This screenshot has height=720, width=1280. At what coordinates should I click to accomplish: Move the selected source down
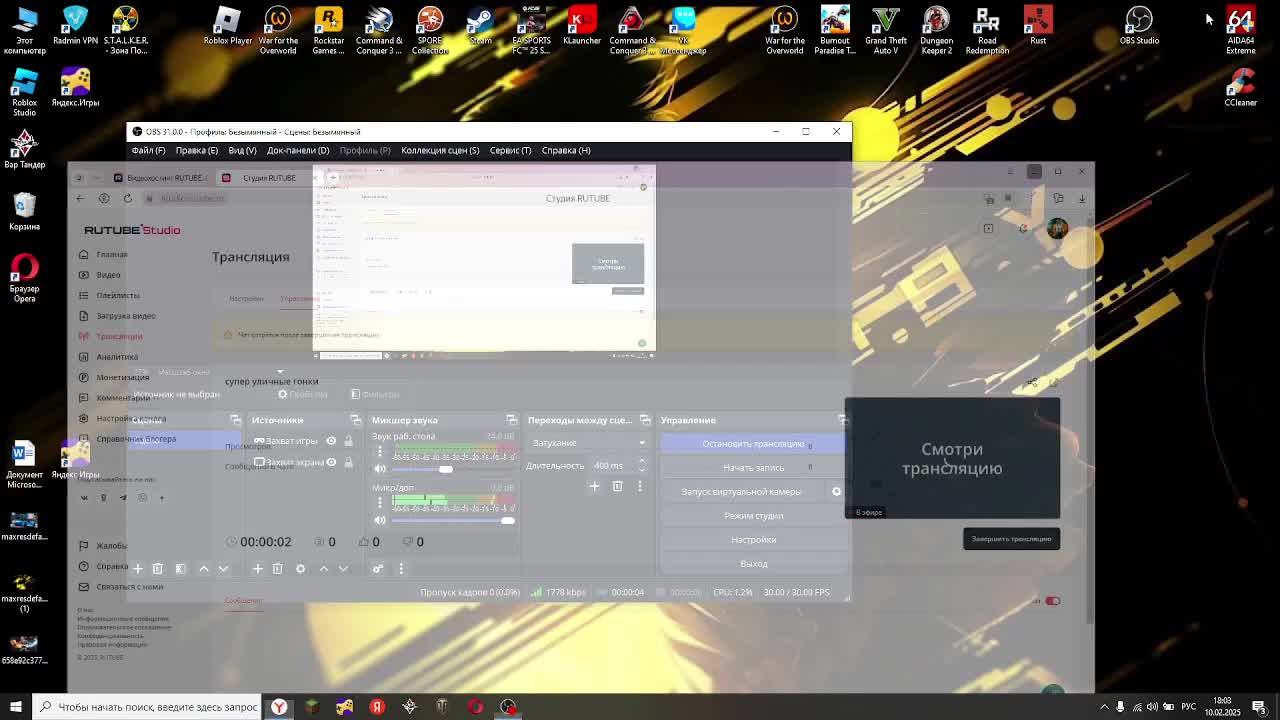click(343, 568)
